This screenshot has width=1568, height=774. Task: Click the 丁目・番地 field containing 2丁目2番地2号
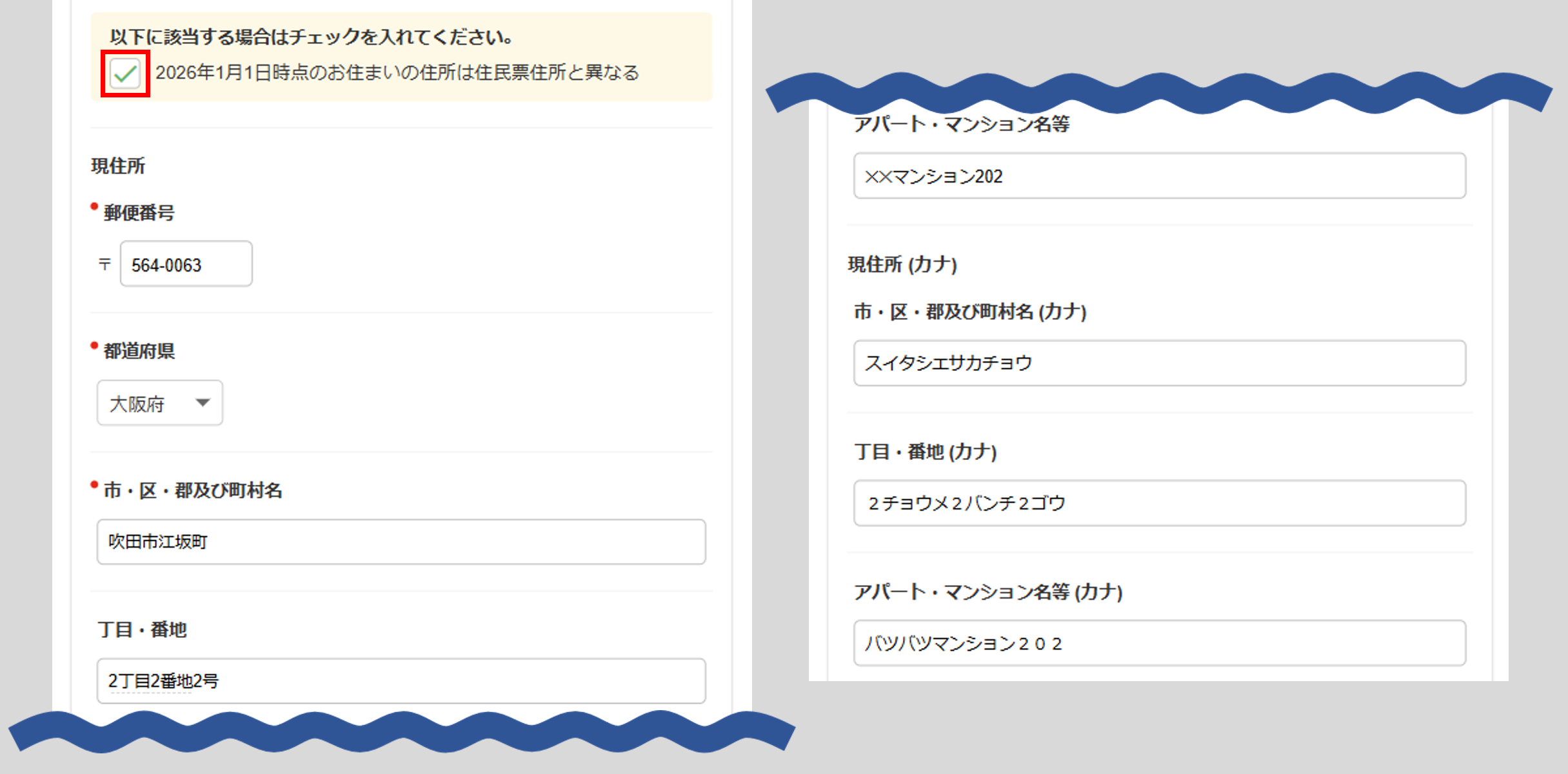point(401,681)
